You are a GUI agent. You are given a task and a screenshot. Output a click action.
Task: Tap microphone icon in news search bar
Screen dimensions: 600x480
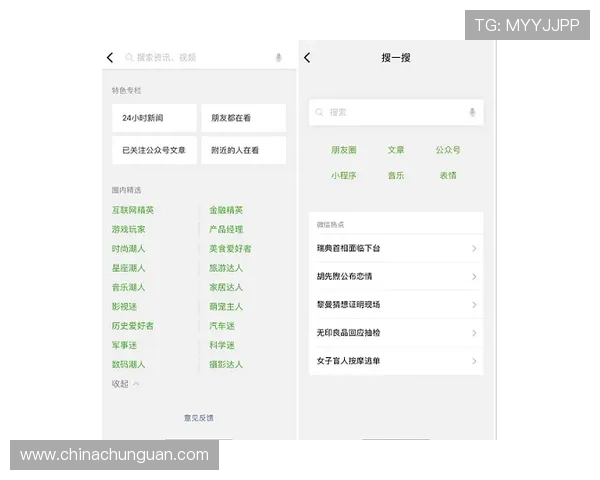(279, 57)
